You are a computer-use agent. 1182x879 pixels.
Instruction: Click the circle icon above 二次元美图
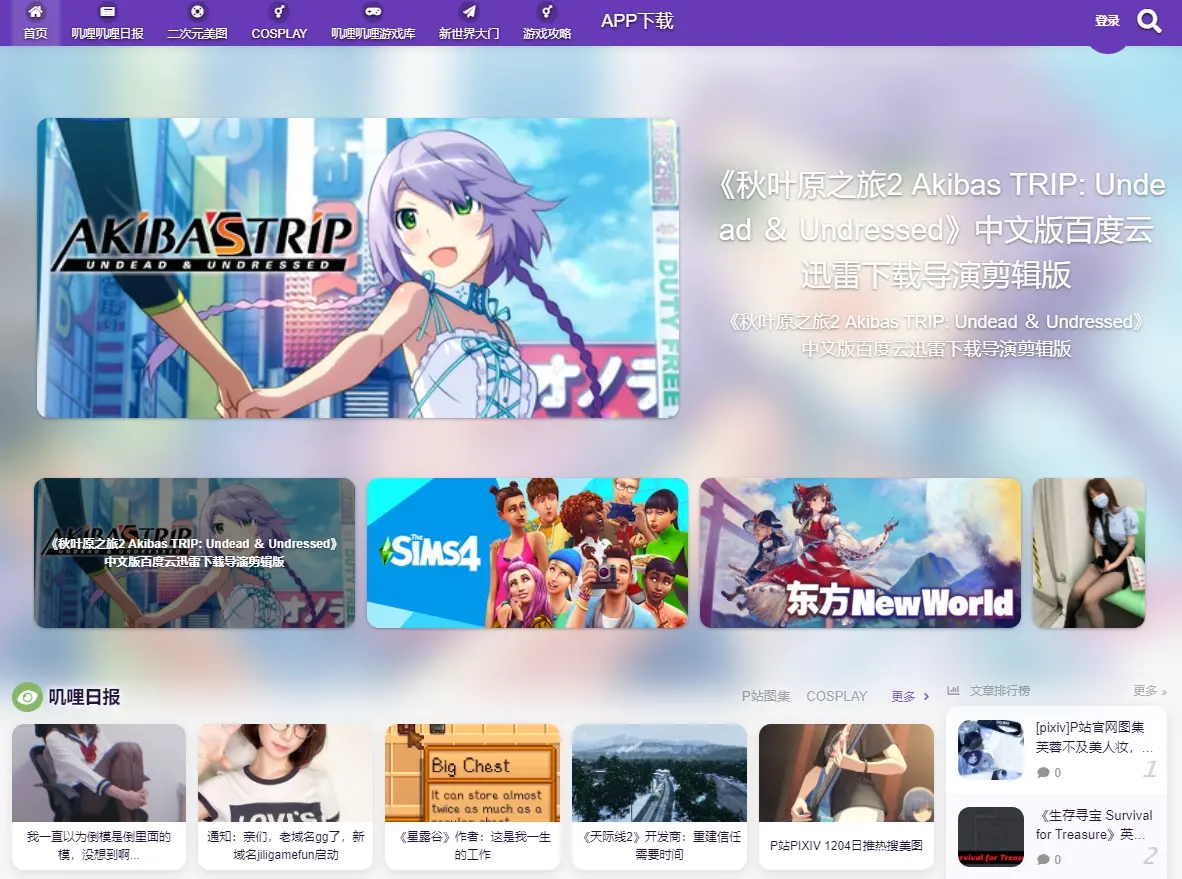point(198,11)
